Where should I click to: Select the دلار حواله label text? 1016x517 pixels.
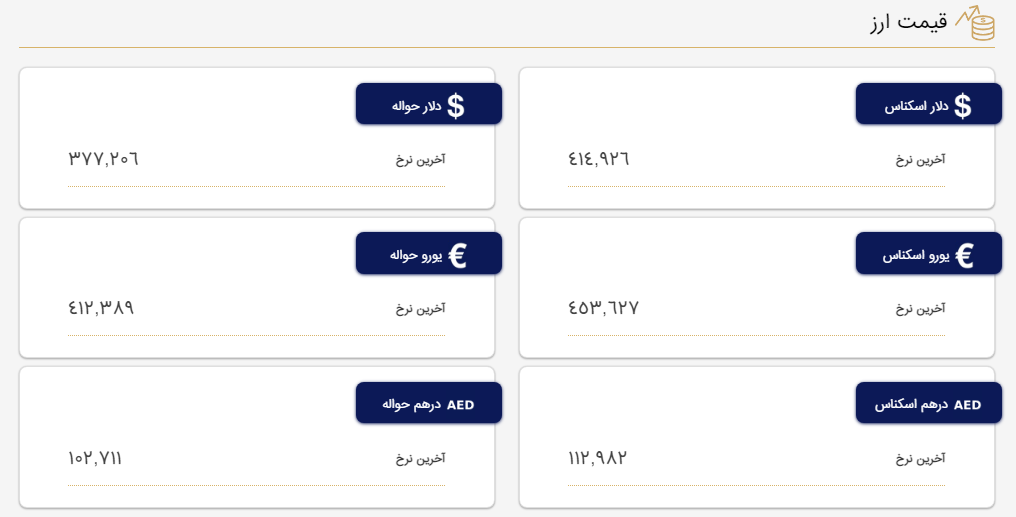pyautogui.click(x=410, y=106)
